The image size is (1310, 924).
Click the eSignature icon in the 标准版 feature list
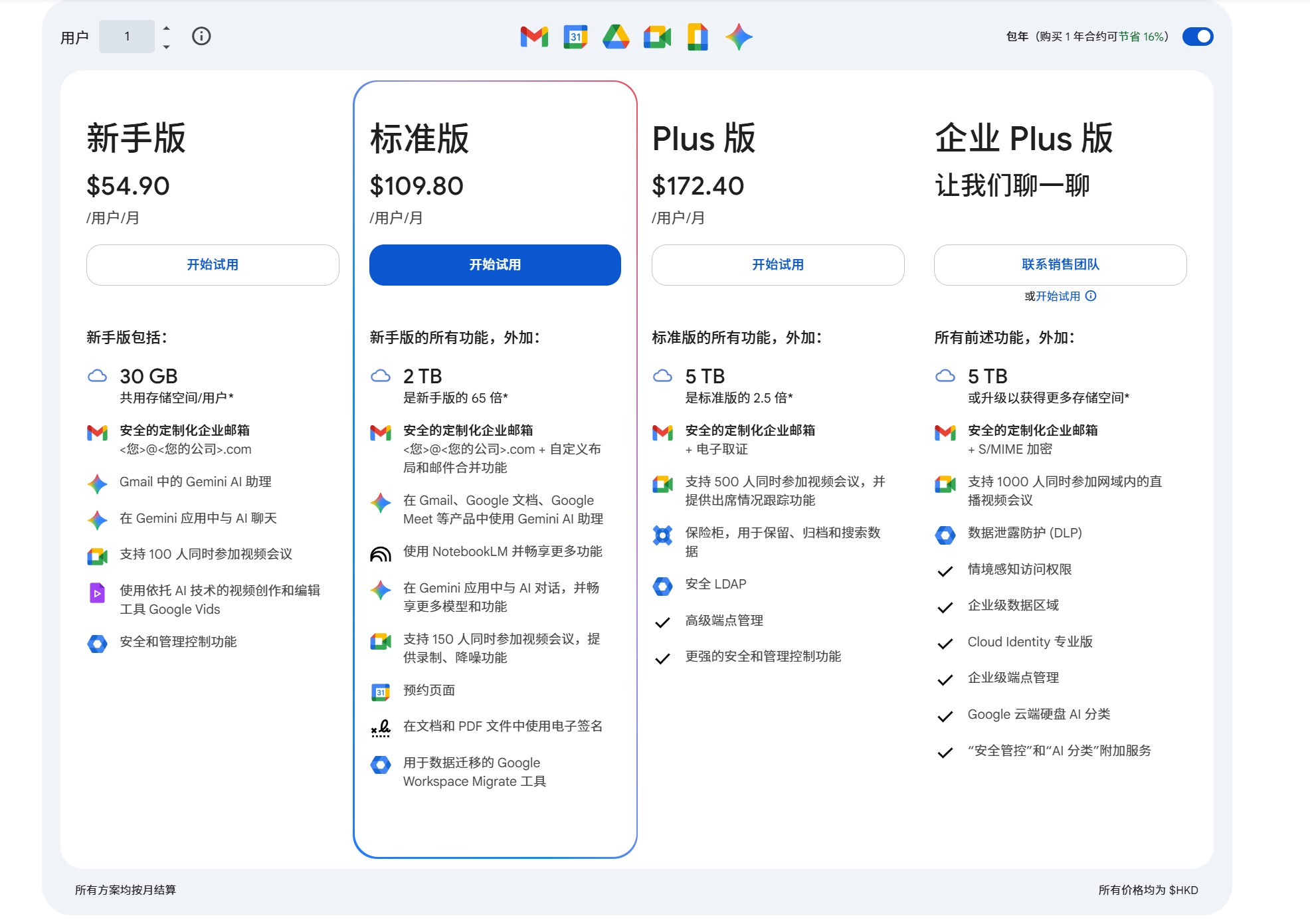(380, 727)
